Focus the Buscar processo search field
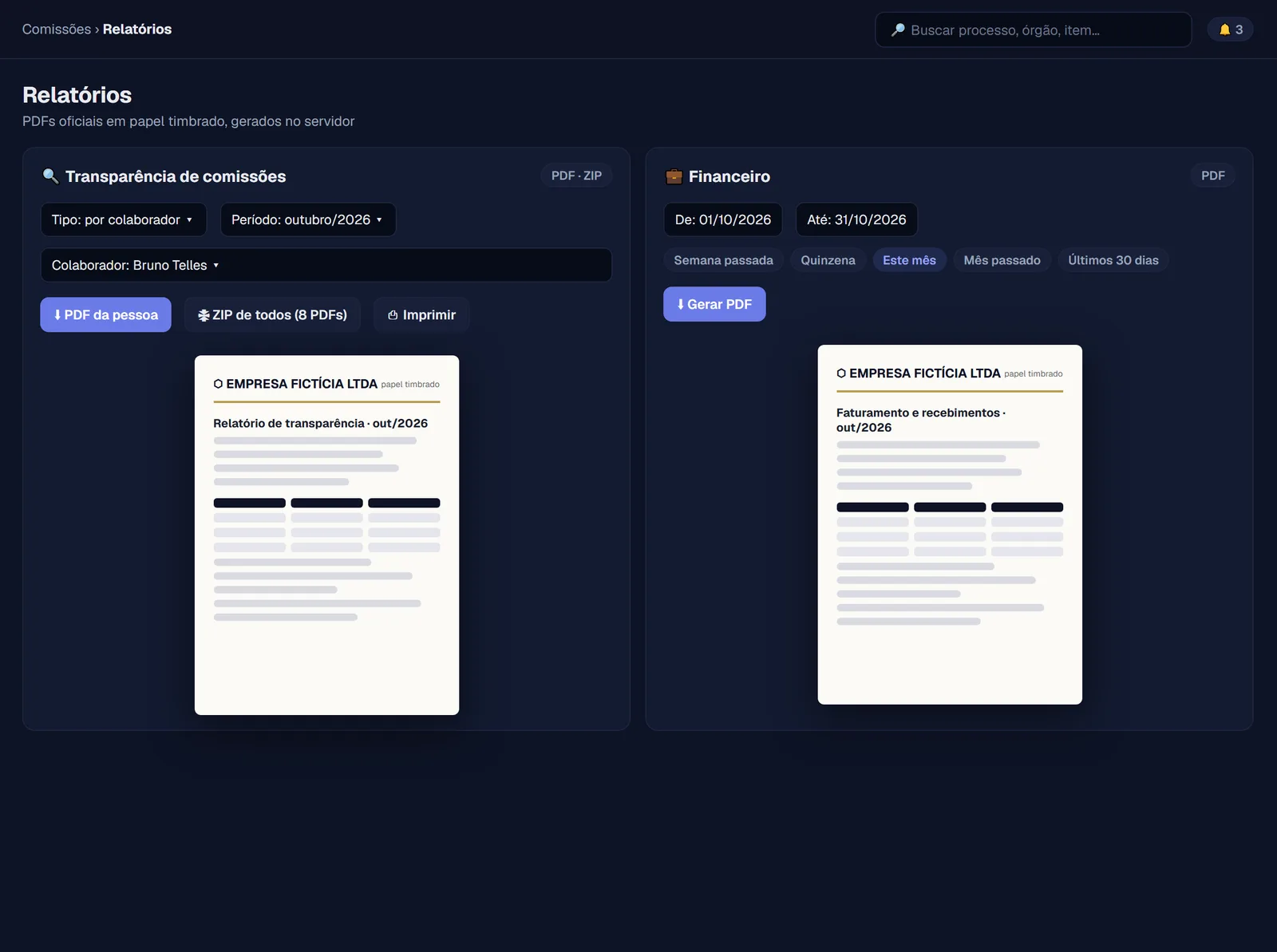The height and width of the screenshot is (952, 1277). click(x=1034, y=30)
